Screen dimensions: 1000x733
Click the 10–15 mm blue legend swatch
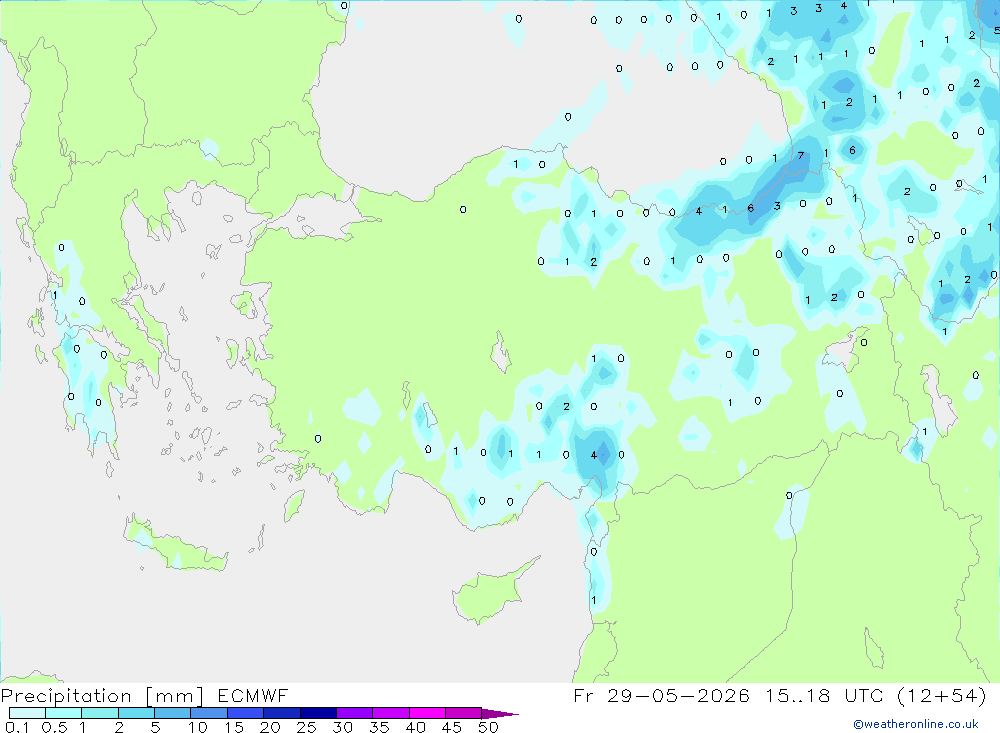pyautogui.click(x=209, y=713)
